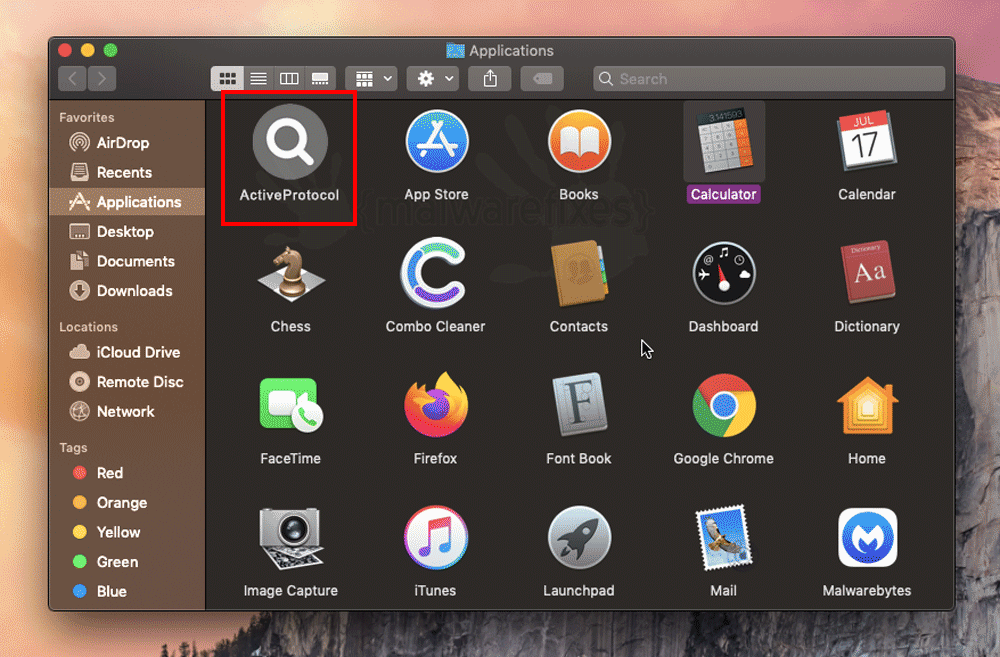Select the ActiveProtocol app icon
The height and width of the screenshot is (657, 1000).
pos(290,142)
